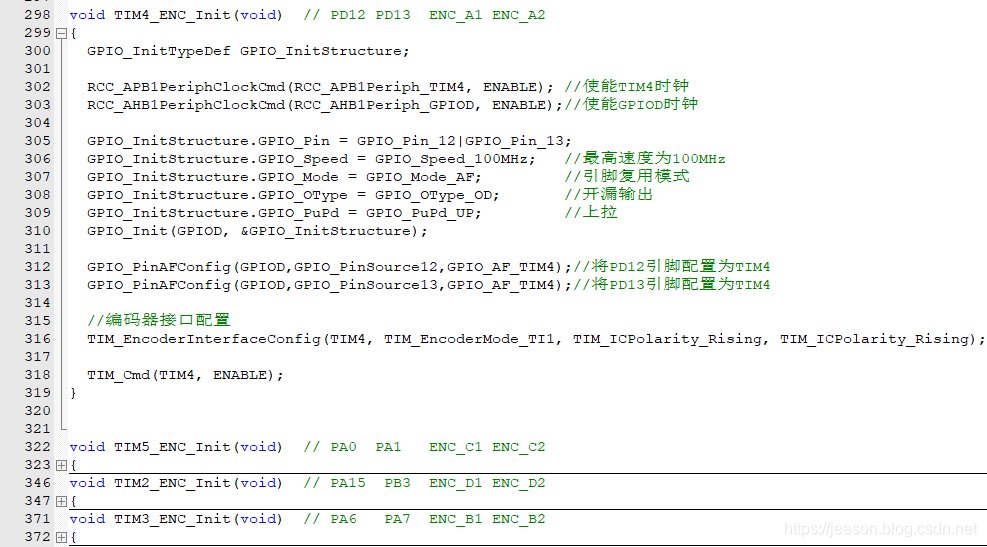The height and width of the screenshot is (547, 987).
Task: Click the comment '//将PD12引脚配置为TIM4'
Action: tap(672, 266)
